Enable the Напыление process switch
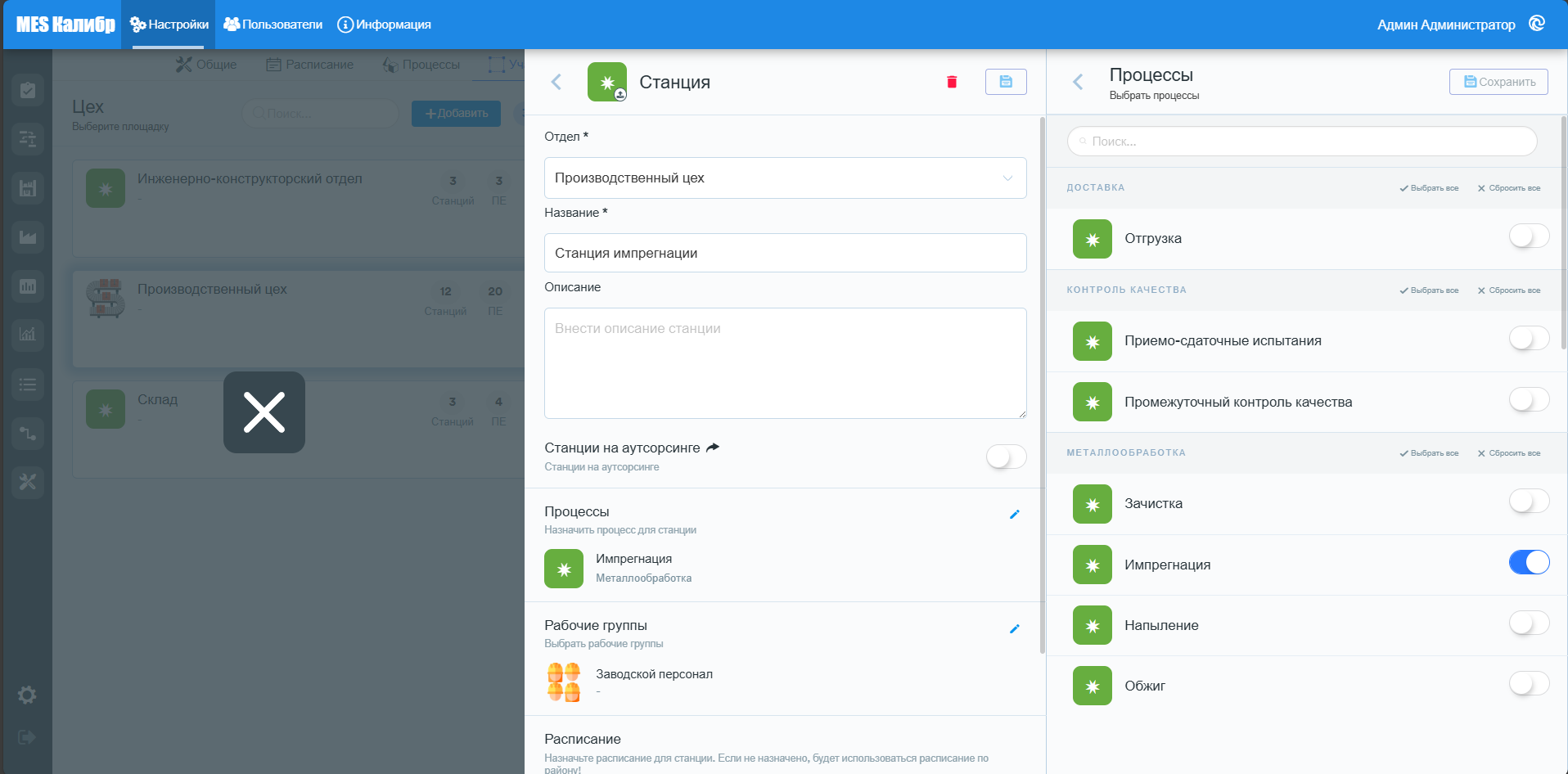 tap(1529, 623)
